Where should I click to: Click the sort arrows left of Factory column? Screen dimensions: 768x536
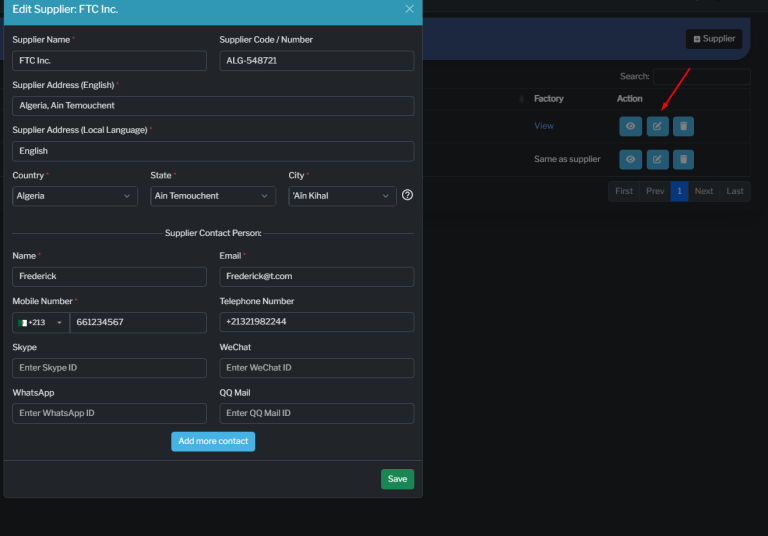click(x=522, y=99)
